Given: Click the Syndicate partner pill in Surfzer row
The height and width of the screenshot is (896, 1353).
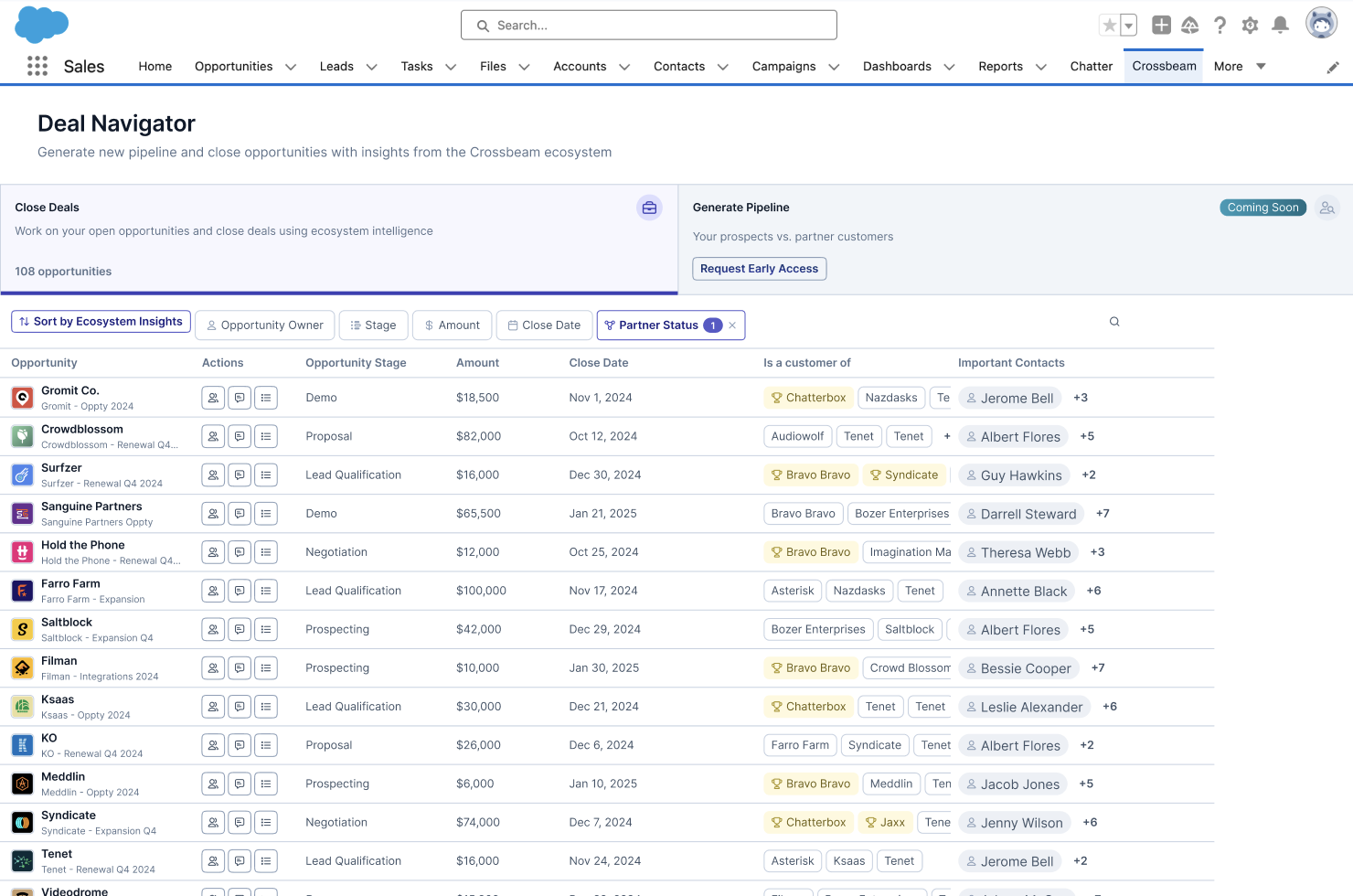Looking at the screenshot, I should click(904, 475).
